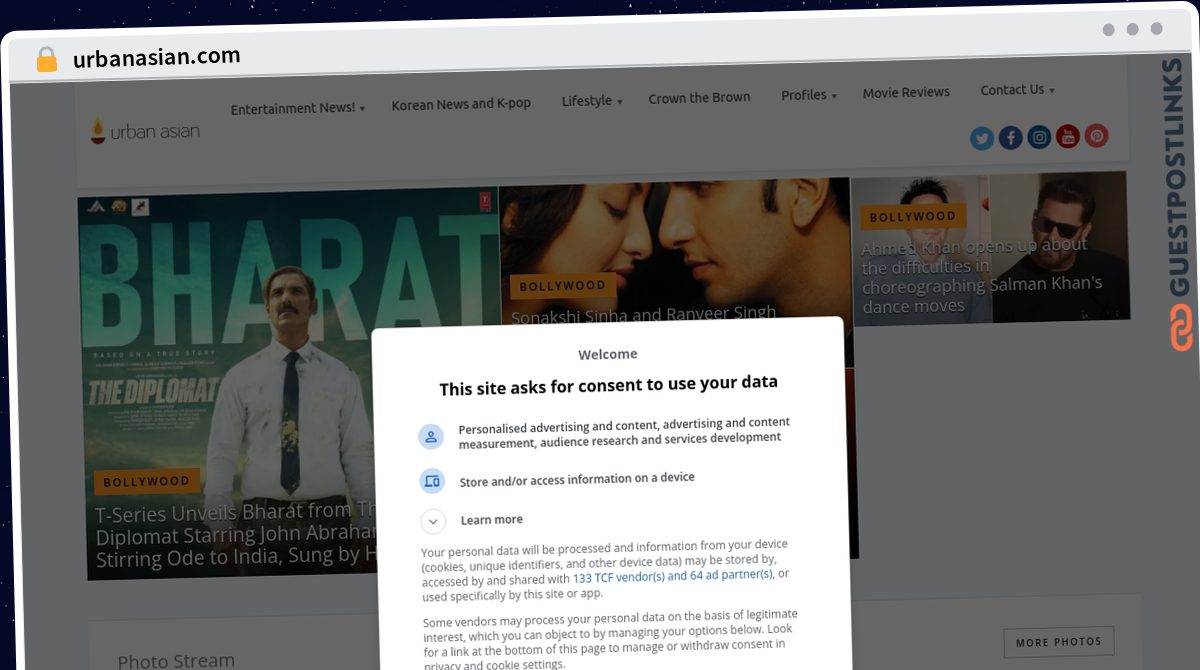Click the urbanasian.com address bar text
The image size is (1200, 670).
pyautogui.click(x=157, y=57)
